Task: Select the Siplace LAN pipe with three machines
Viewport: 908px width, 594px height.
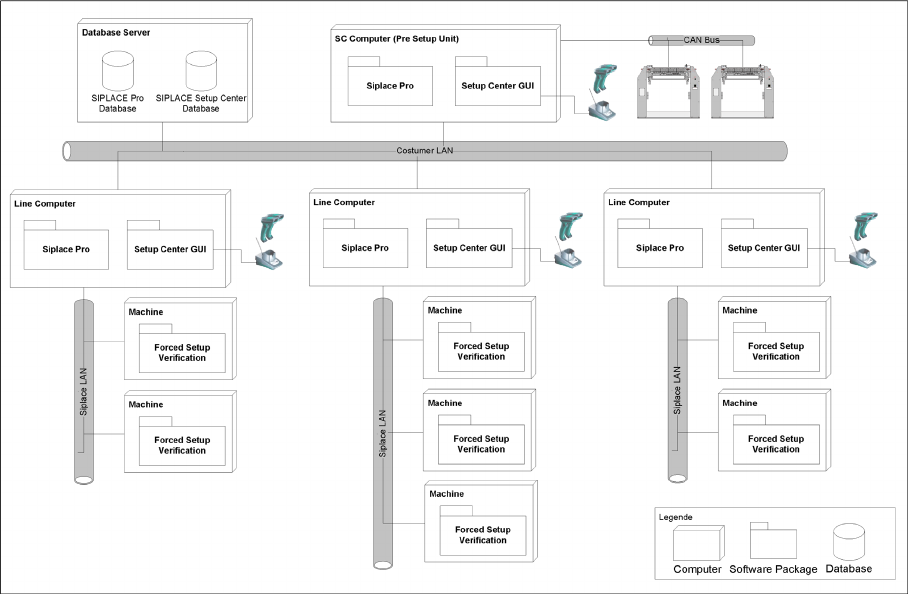Action: 382,434
